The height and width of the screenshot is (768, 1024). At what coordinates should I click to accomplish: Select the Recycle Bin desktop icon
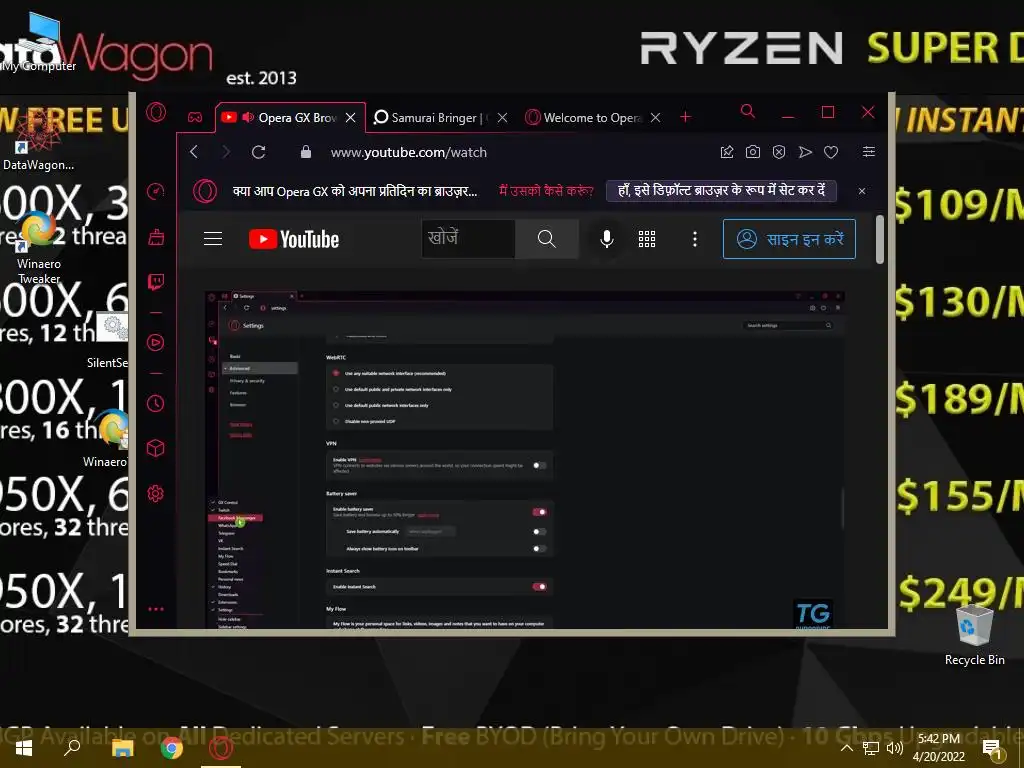point(974,635)
